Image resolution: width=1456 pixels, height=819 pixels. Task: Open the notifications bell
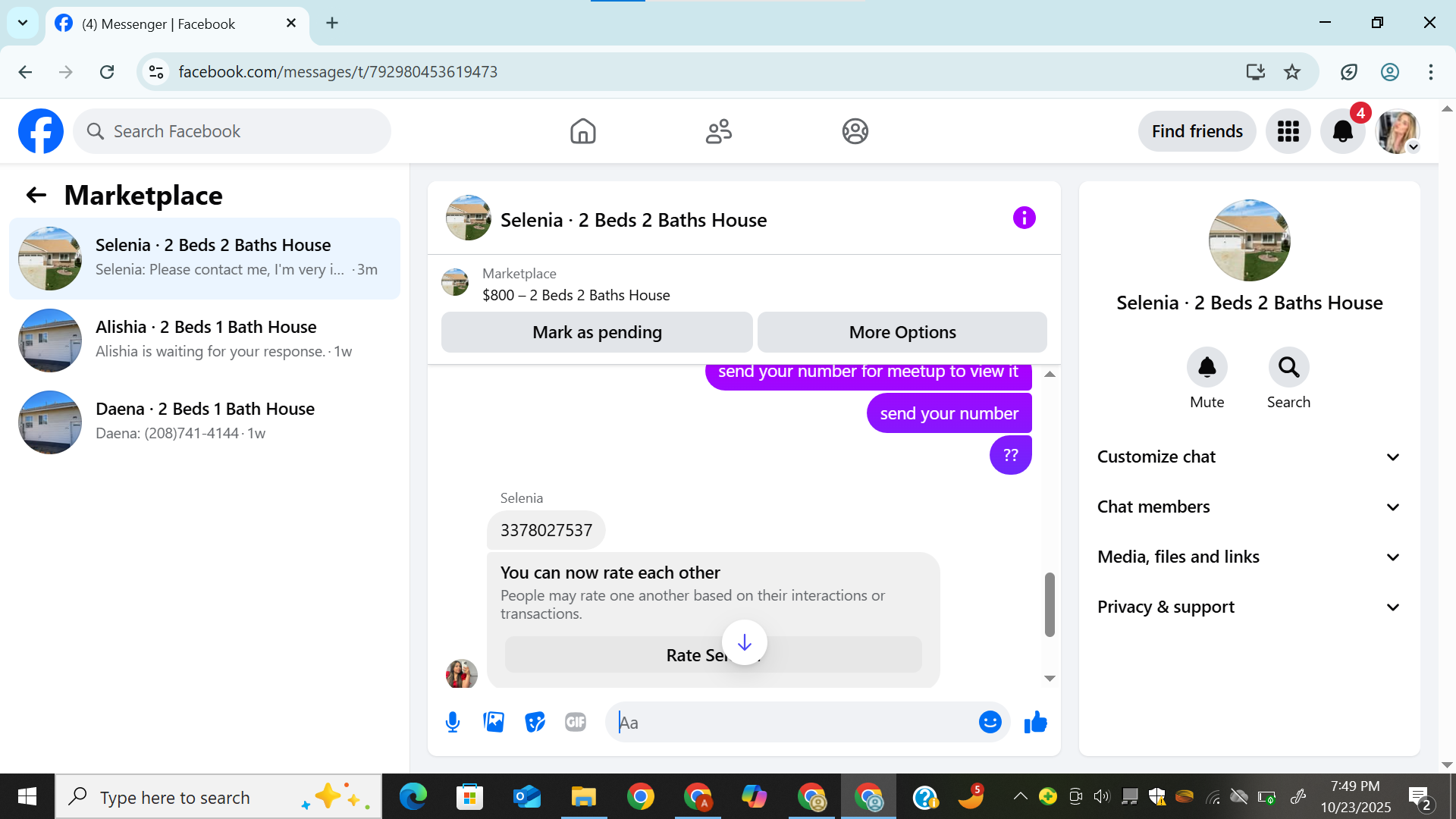pos(1342,131)
